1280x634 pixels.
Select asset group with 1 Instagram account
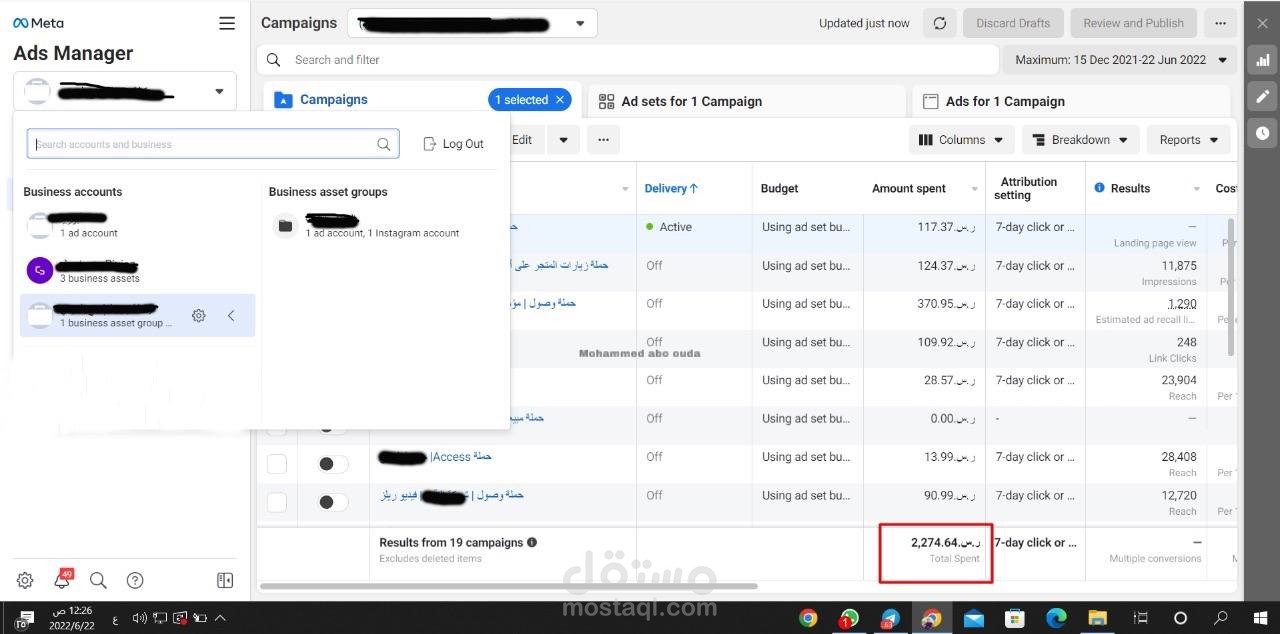(380, 226)
